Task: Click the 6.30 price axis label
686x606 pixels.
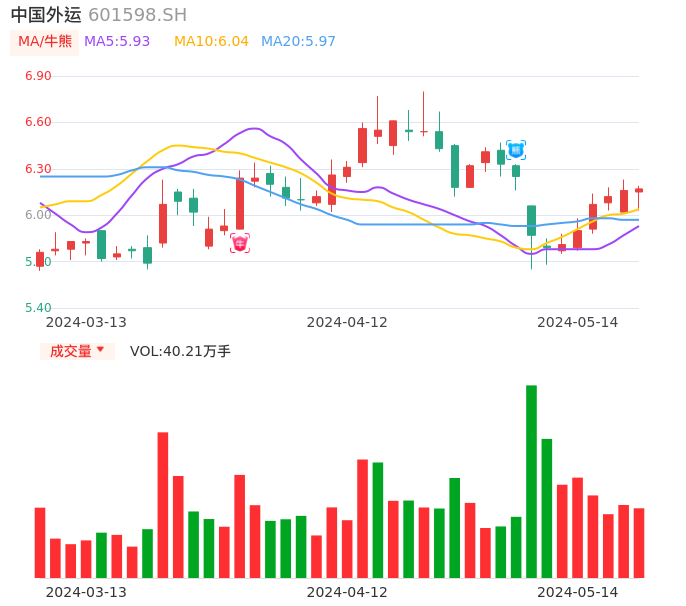Action: (x=38, y=169)
